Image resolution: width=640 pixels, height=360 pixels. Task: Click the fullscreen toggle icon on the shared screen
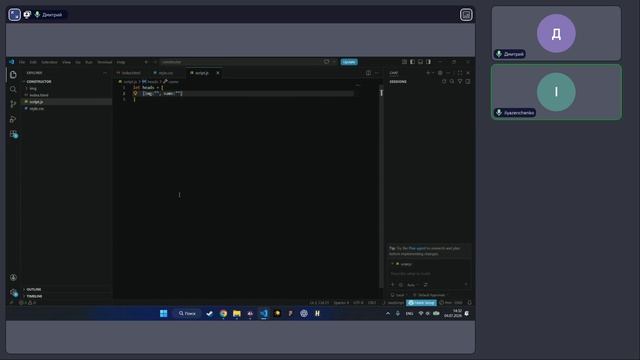[x=15, y=15]
